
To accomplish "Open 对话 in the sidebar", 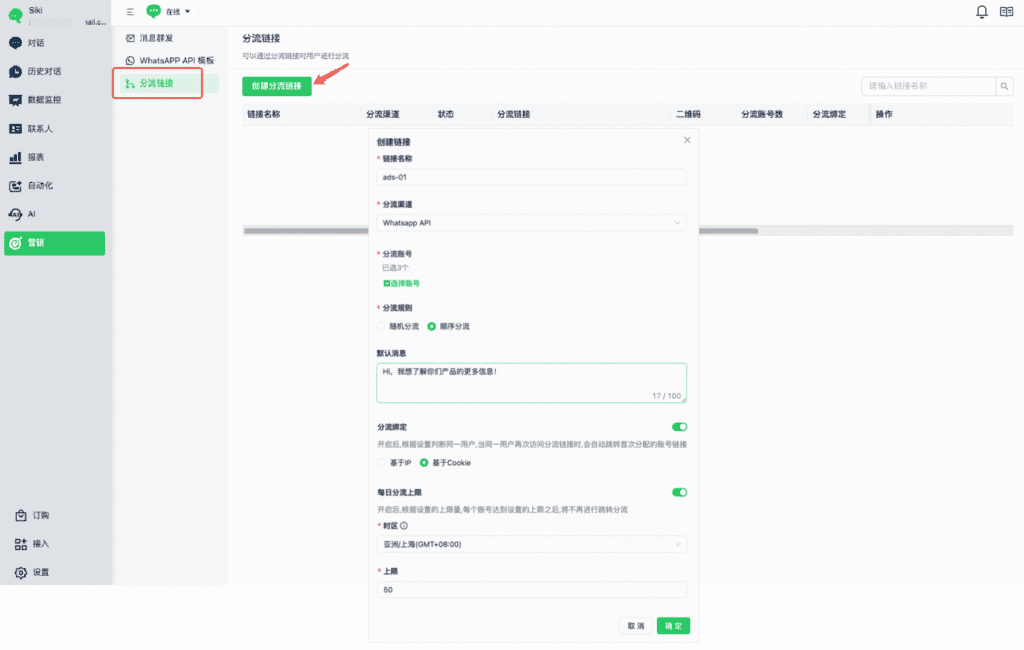I will pyautogui.click(x=35, y=43).
